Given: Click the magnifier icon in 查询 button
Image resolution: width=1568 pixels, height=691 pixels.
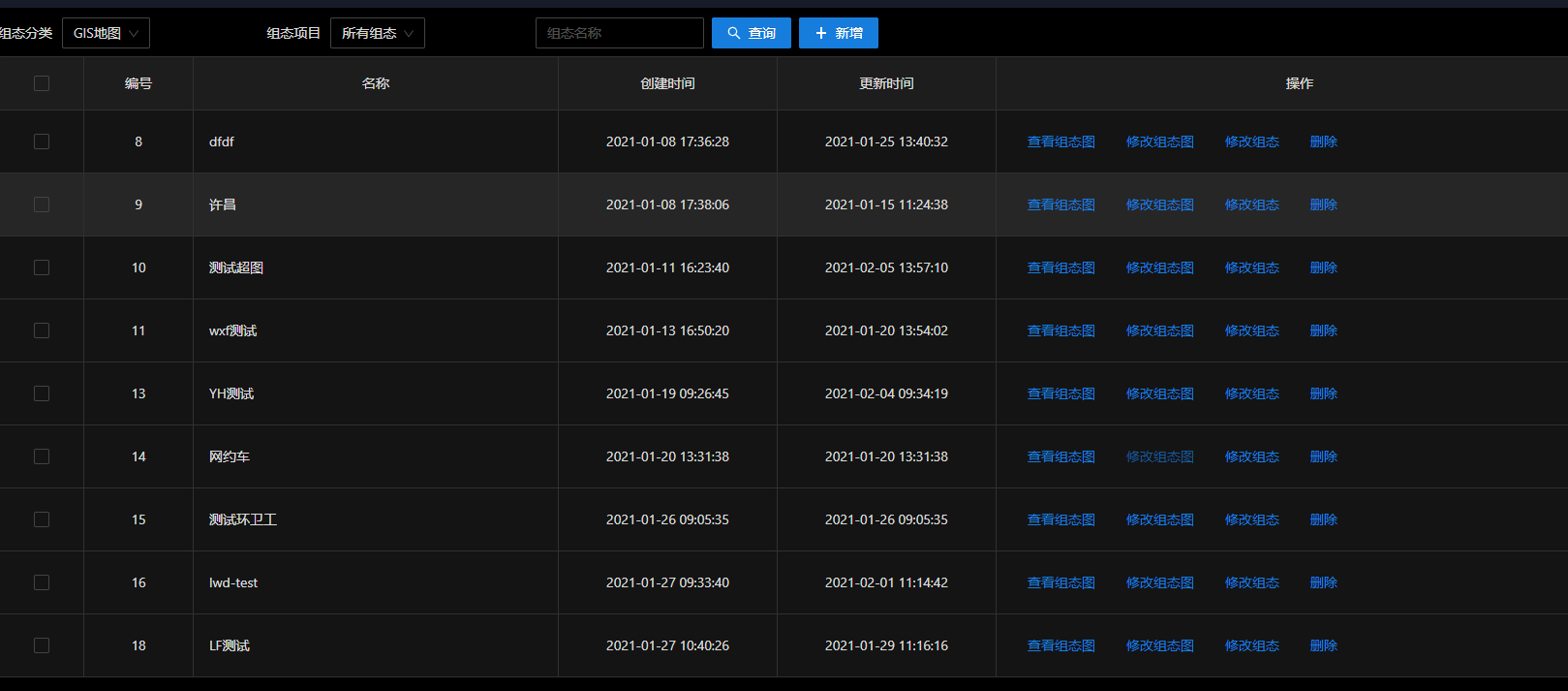Looking at the screenshot, I should (x=734, y=33).
